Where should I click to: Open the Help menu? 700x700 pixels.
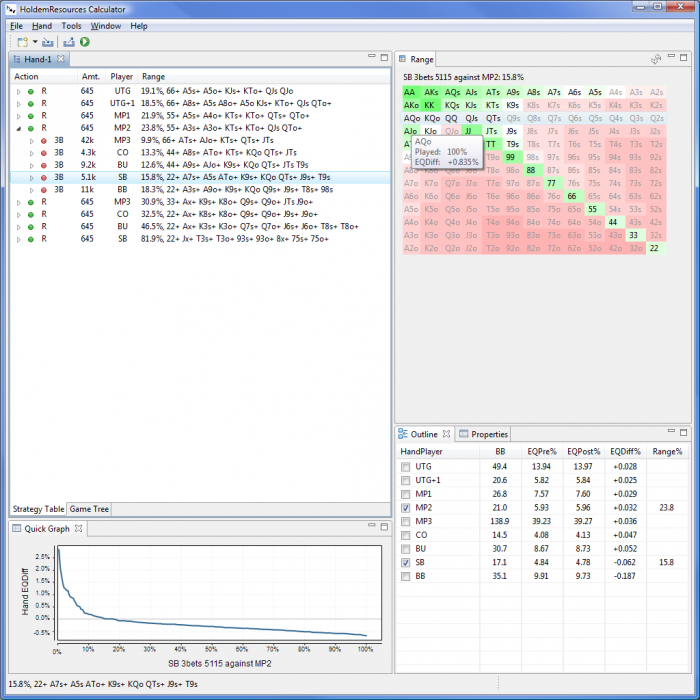[x=139, y=26]
